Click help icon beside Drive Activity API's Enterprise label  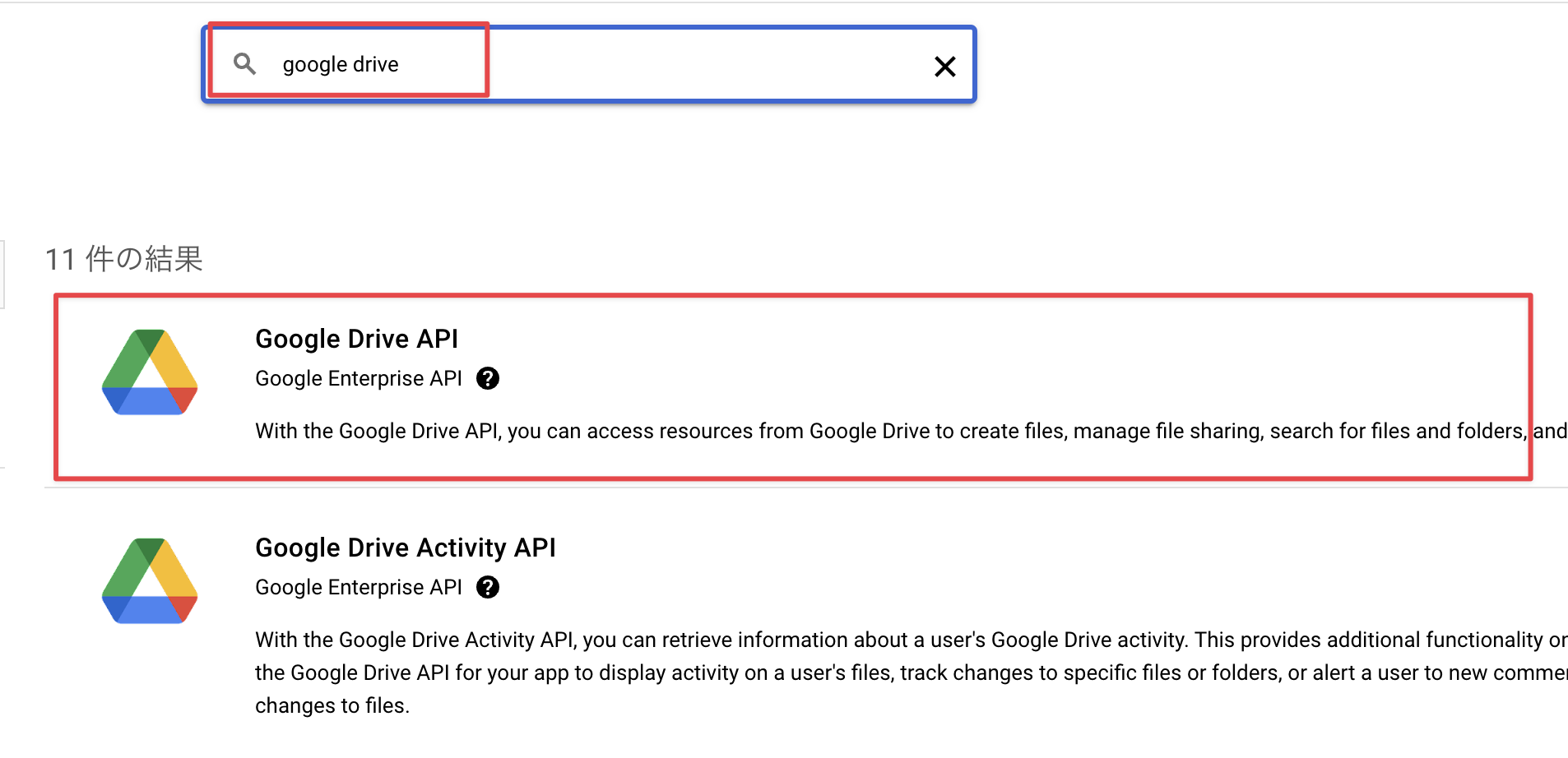(488, 587)
